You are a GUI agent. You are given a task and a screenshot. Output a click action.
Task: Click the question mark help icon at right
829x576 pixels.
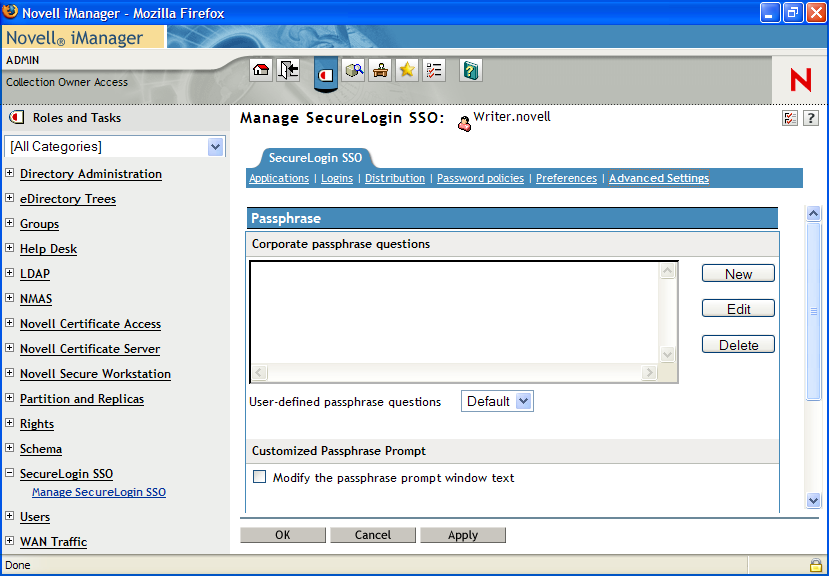[x=810, y=118]
